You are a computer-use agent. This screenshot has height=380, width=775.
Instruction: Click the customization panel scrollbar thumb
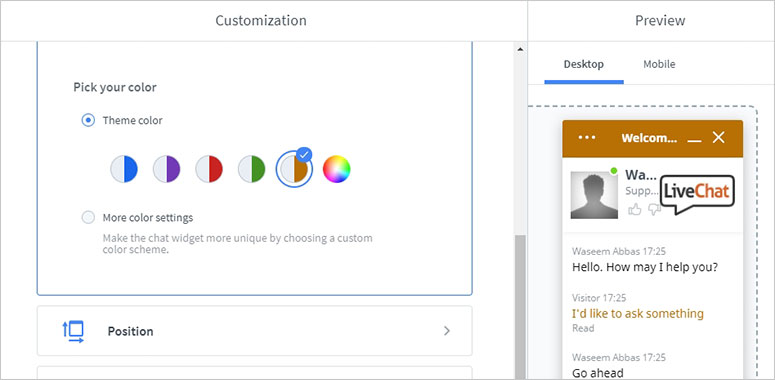519,307
